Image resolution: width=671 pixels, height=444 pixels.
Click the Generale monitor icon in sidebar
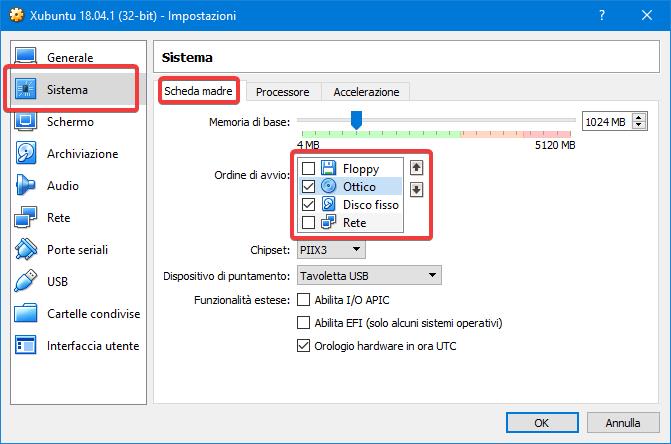tap(25, 56)
